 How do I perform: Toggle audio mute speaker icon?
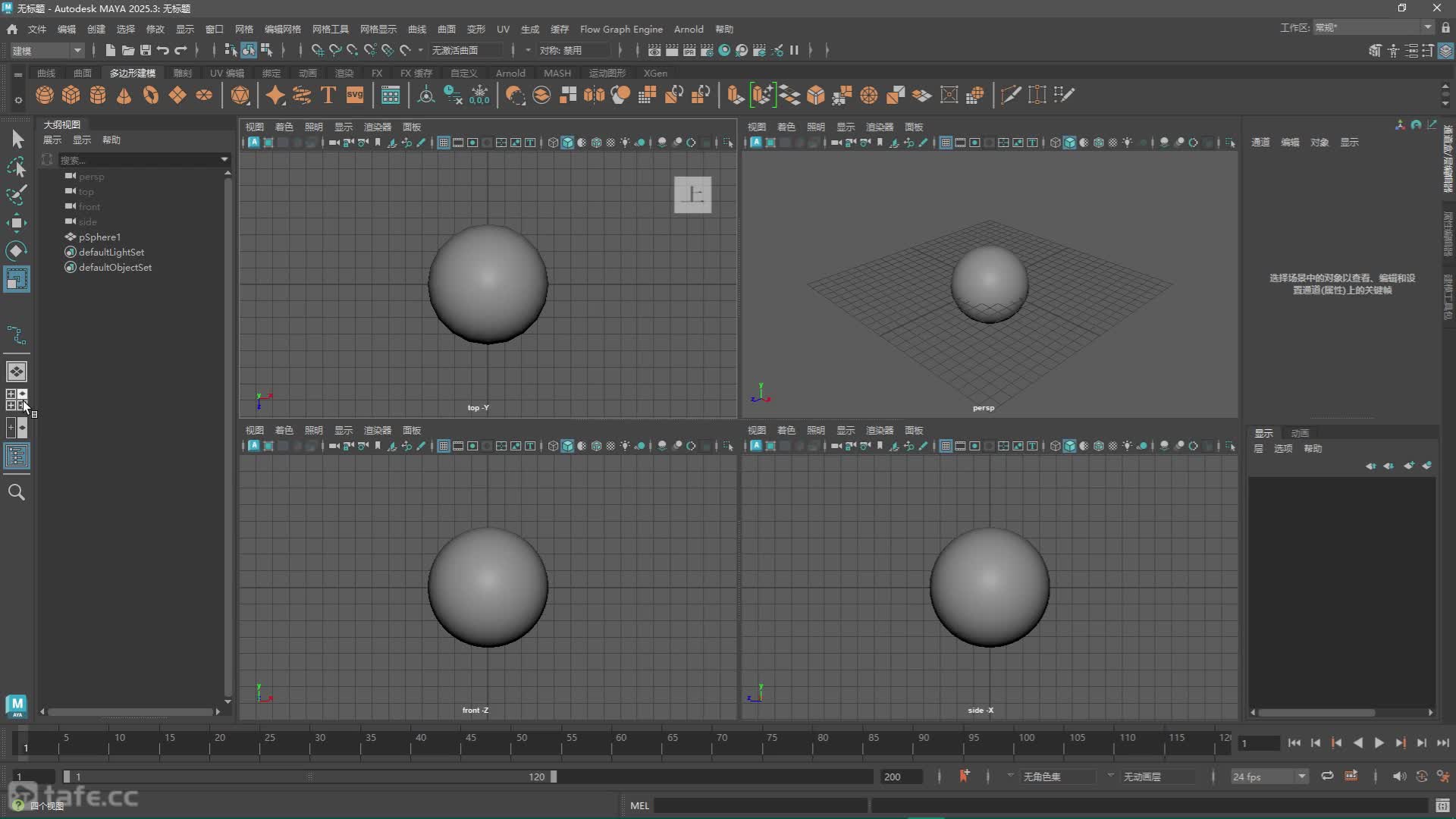click(x=1399, y=776)
